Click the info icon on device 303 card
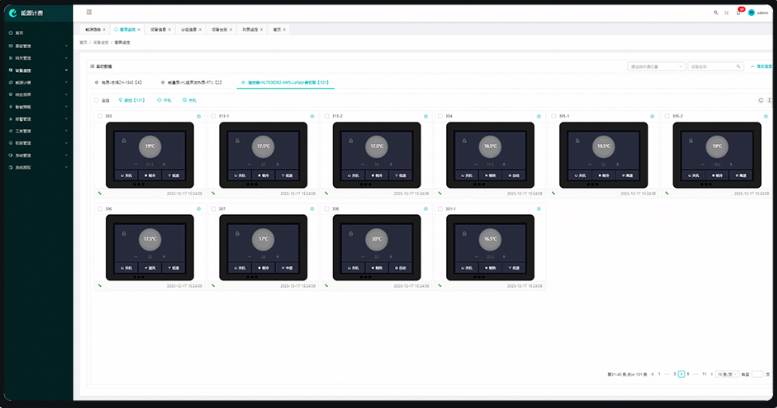The image size is (777, 408). point(200,116)
